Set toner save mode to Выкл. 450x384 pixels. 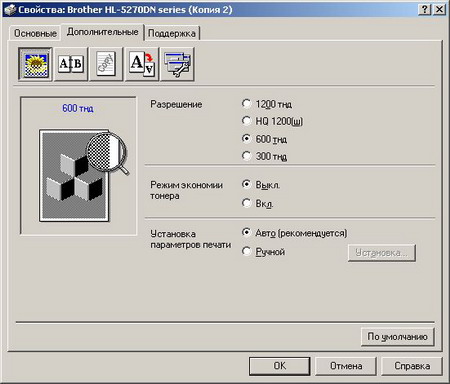[261, 185]
